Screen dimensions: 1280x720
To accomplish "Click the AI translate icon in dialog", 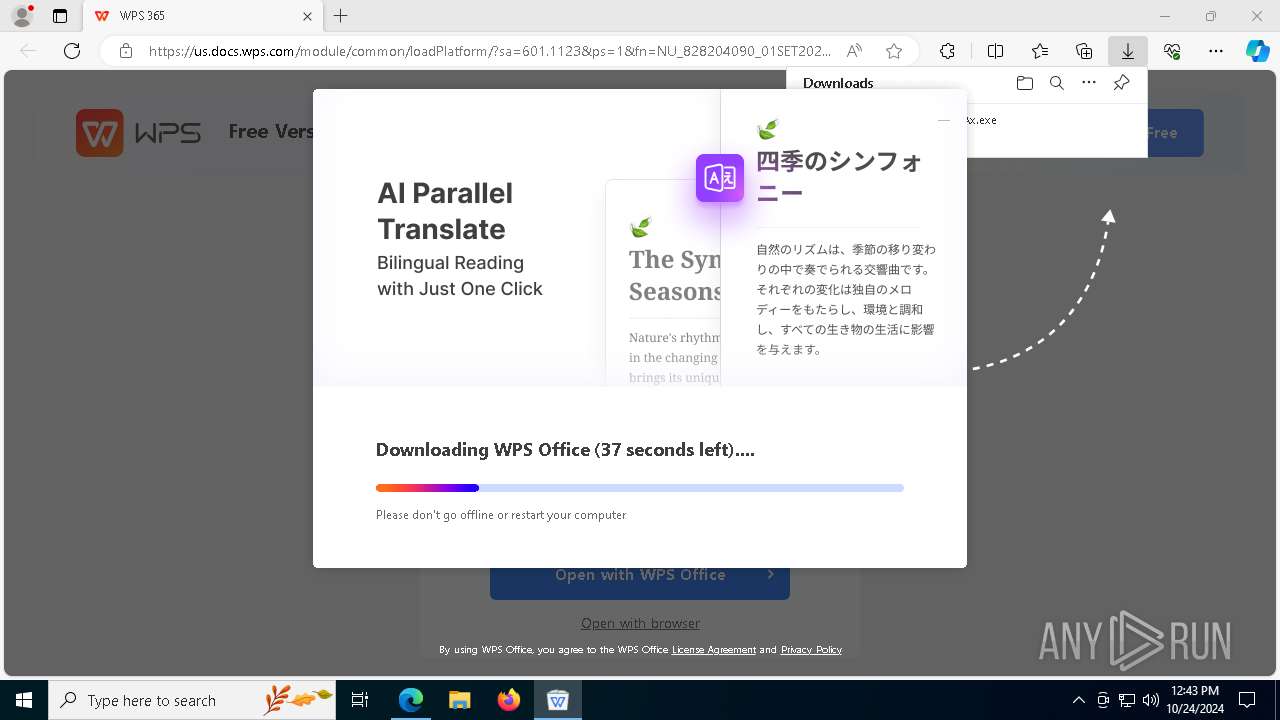I will (720, 178).
